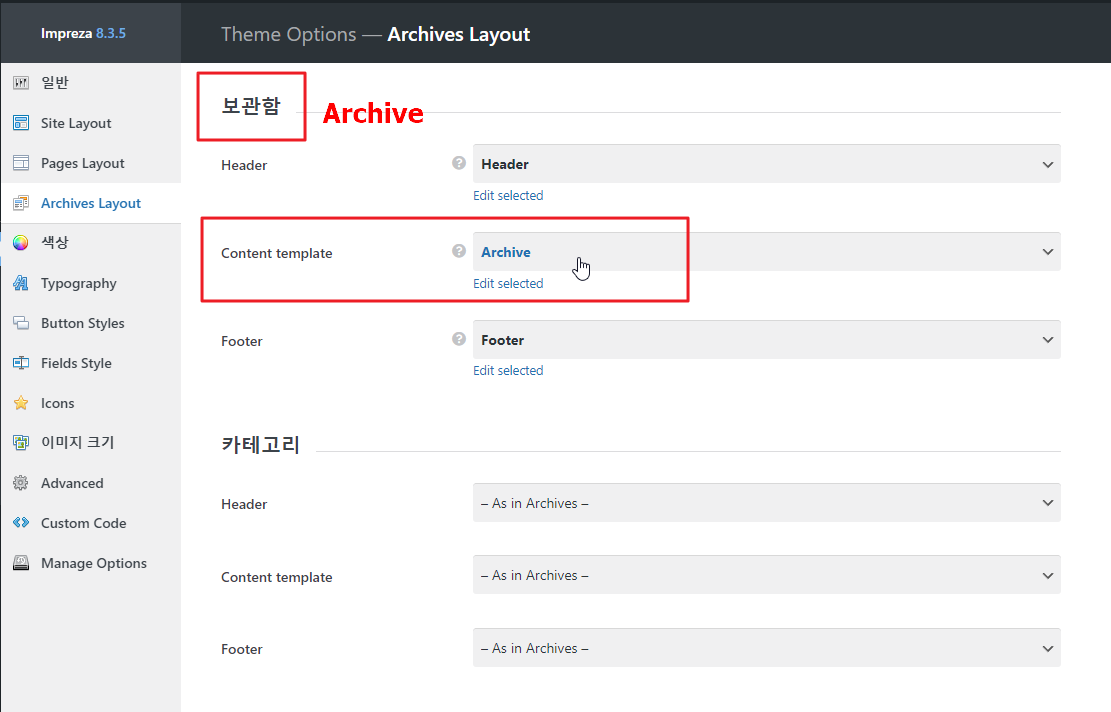Open Manage Options section

91,563
